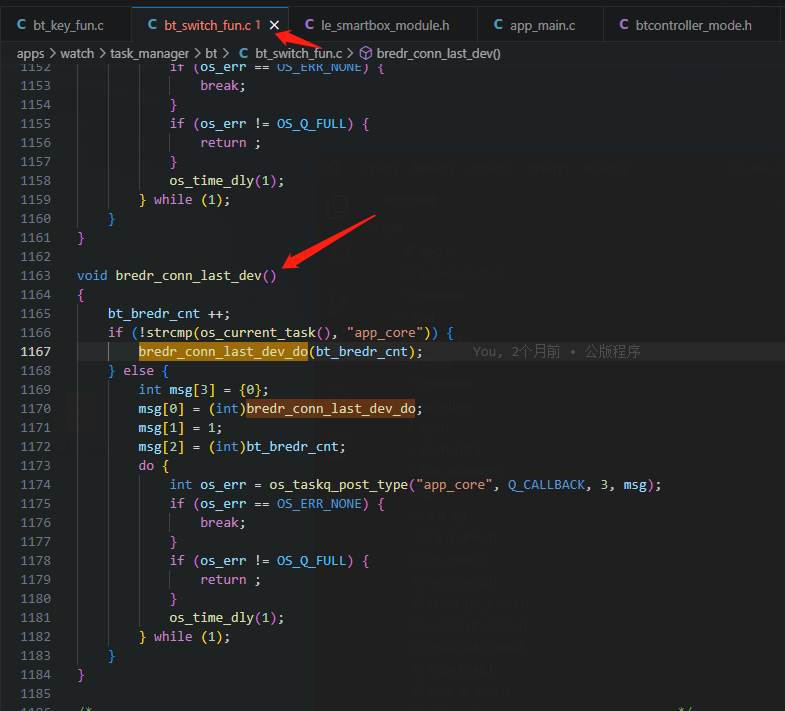Screen dimensions: 785x711
Task: Click 'return ;' on line 1179
Action: pos(230,580)
